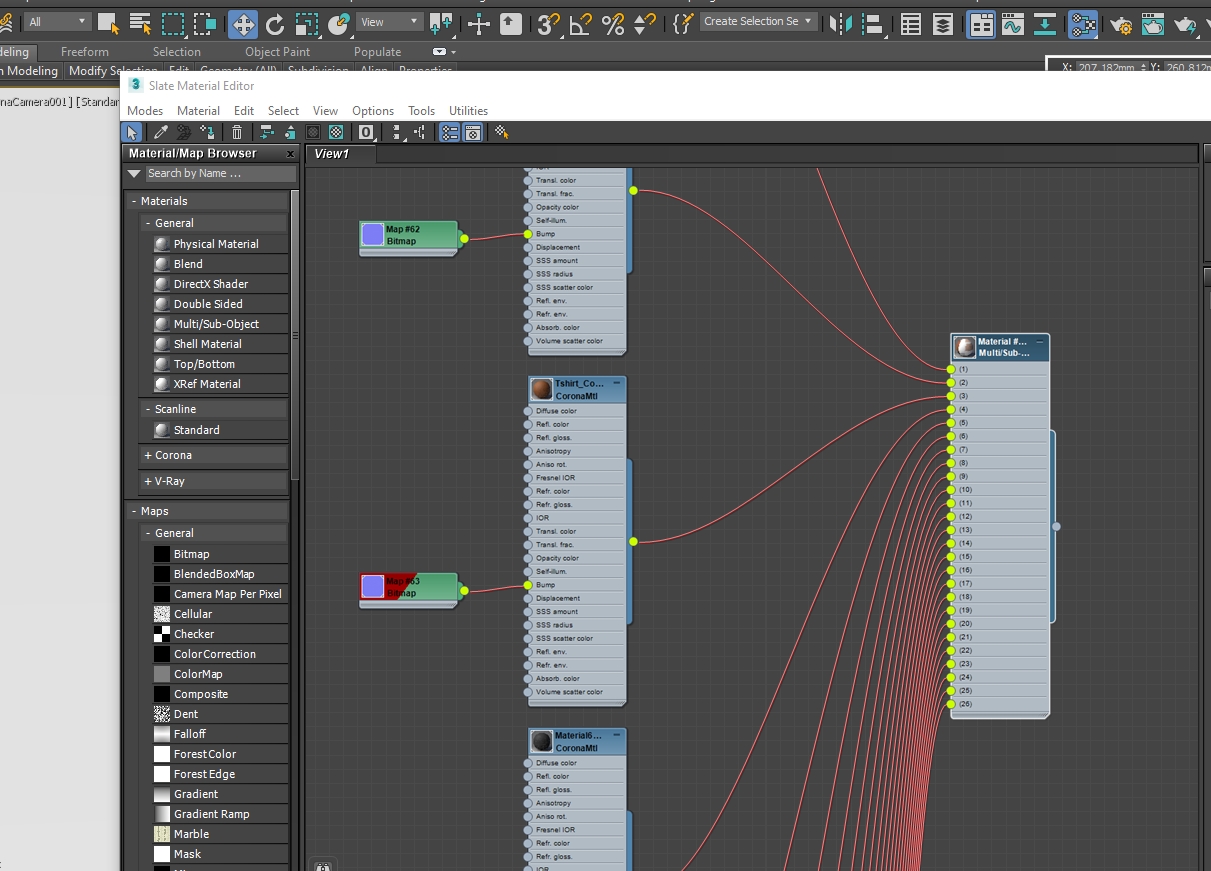The width and height of the screenshot is (1211, 871).
Task: Click the Mirror tool icon
Action: coord(841,23)
